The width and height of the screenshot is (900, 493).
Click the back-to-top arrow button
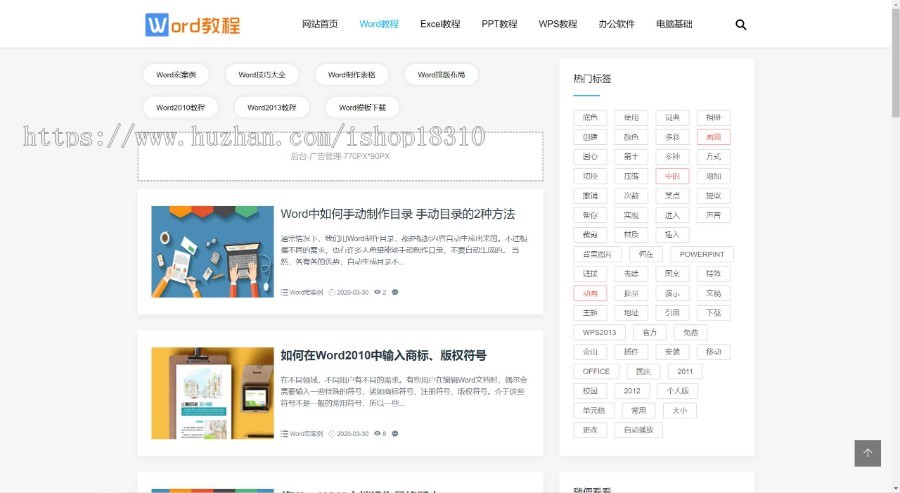point(867,453)
